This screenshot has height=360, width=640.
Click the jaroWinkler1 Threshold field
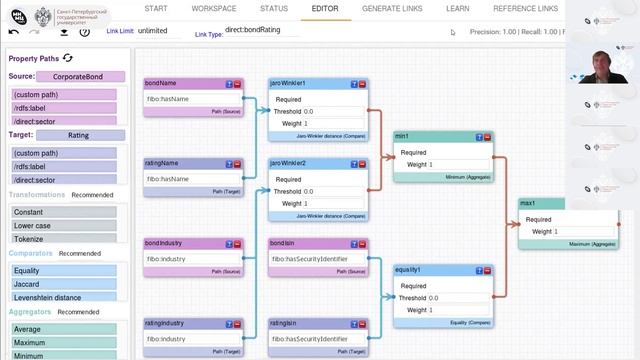click(333, 111)
